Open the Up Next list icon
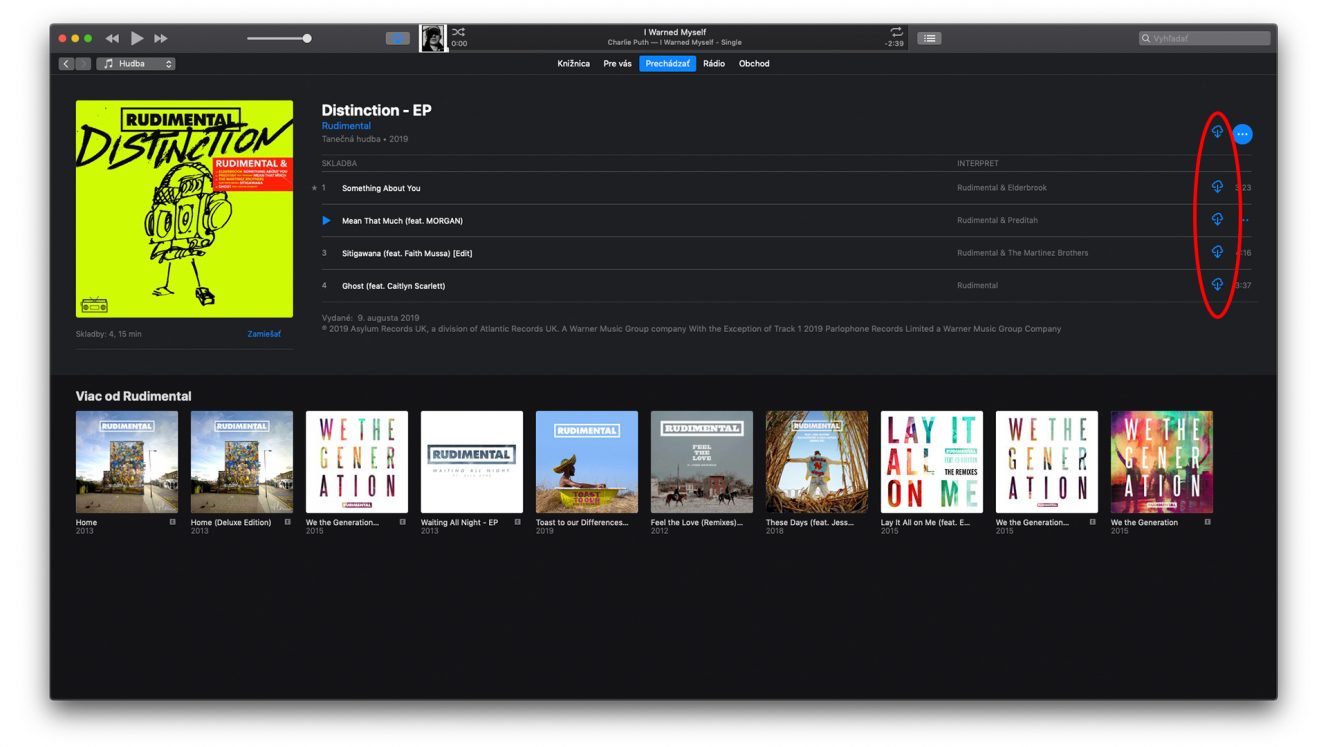The image size is (1328, 747). (930, 38)
